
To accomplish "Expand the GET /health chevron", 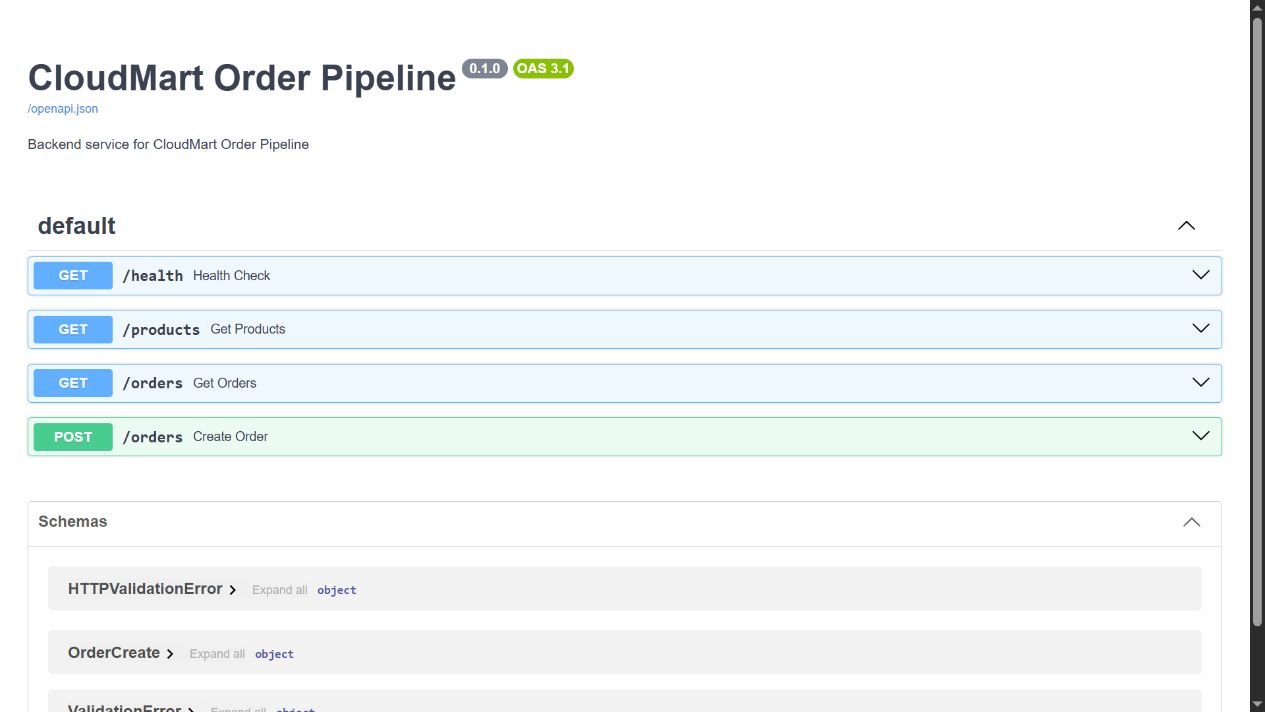I will (1201, 275).
